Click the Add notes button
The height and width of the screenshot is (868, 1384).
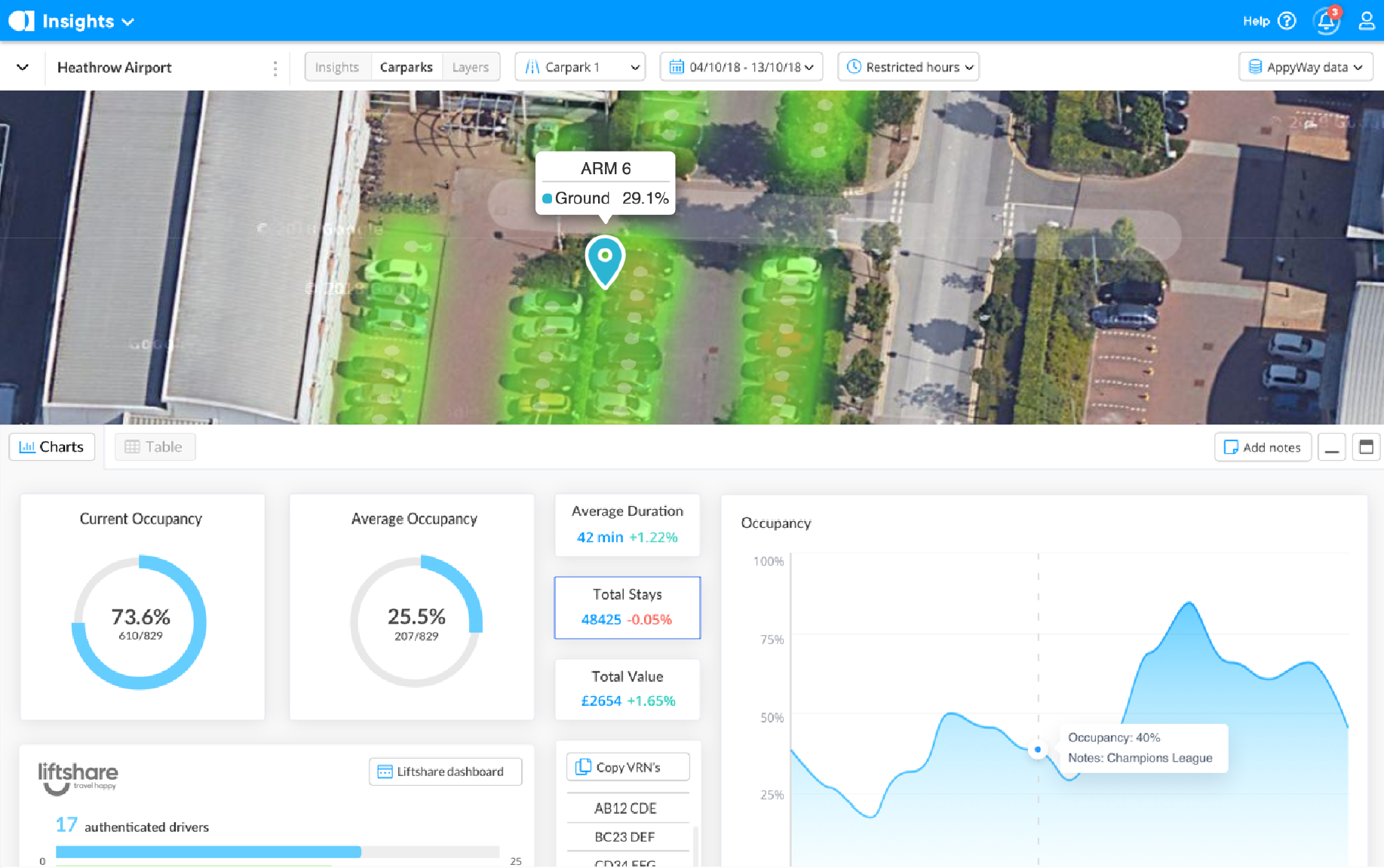[1263, 447]
